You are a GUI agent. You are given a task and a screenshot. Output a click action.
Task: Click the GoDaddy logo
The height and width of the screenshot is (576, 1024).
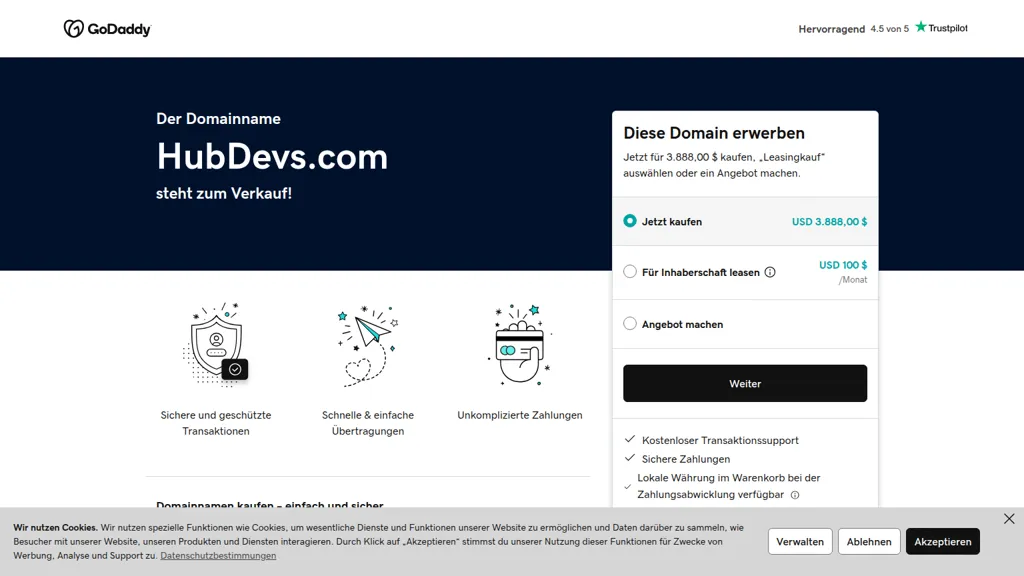[x=107, y=29]
